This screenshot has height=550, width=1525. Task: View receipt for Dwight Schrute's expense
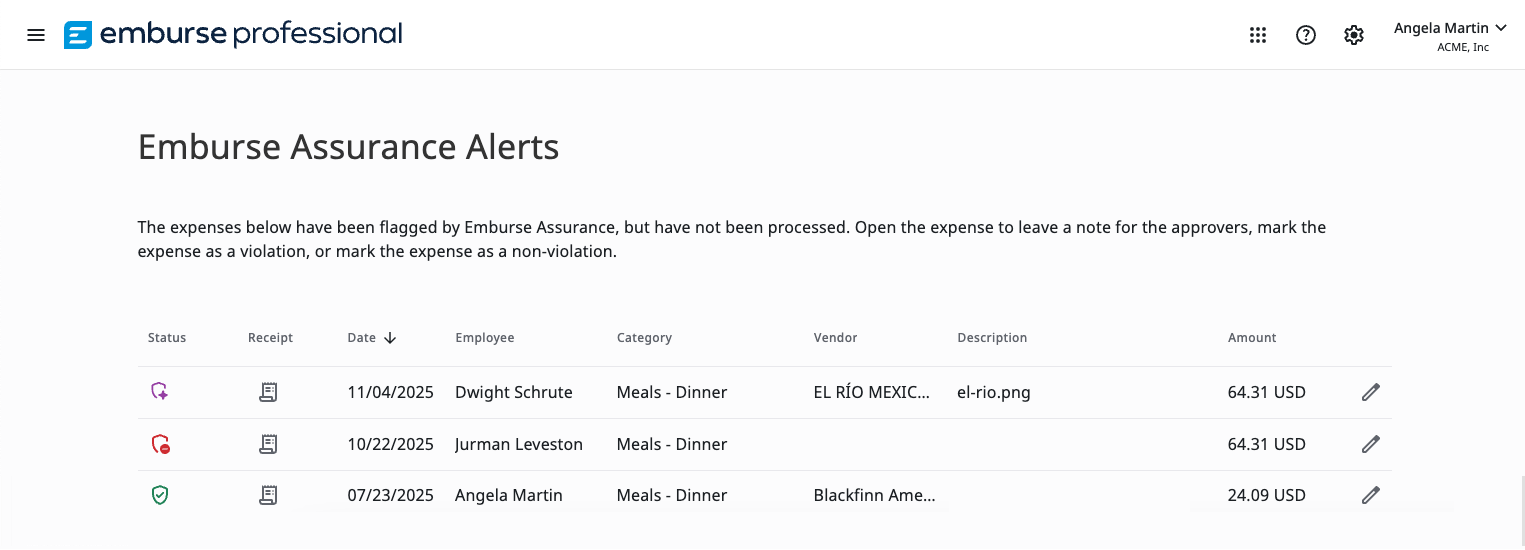268,392
